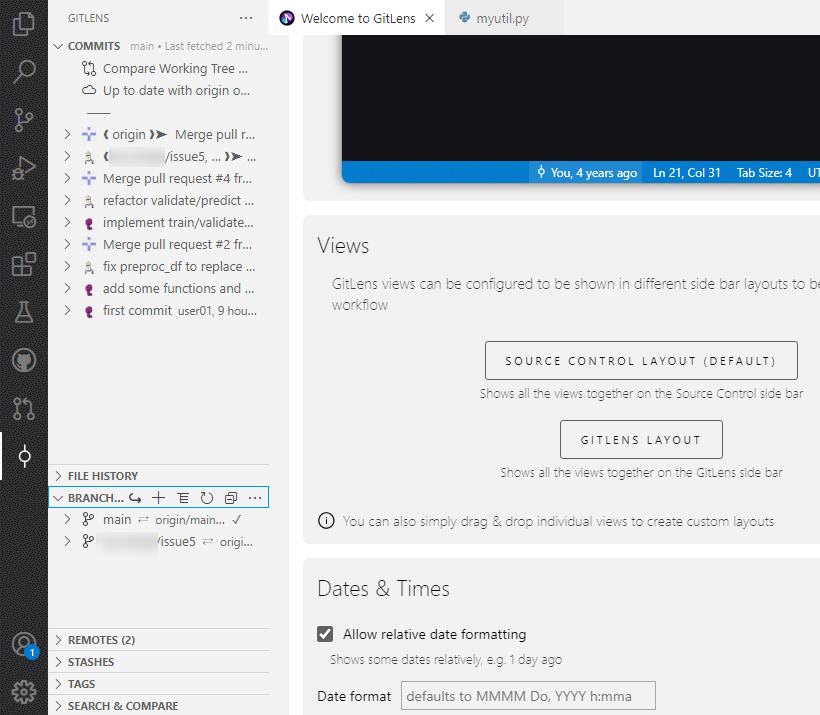Open the Source Control view
820x715 pixels.
tap(23, 119)
